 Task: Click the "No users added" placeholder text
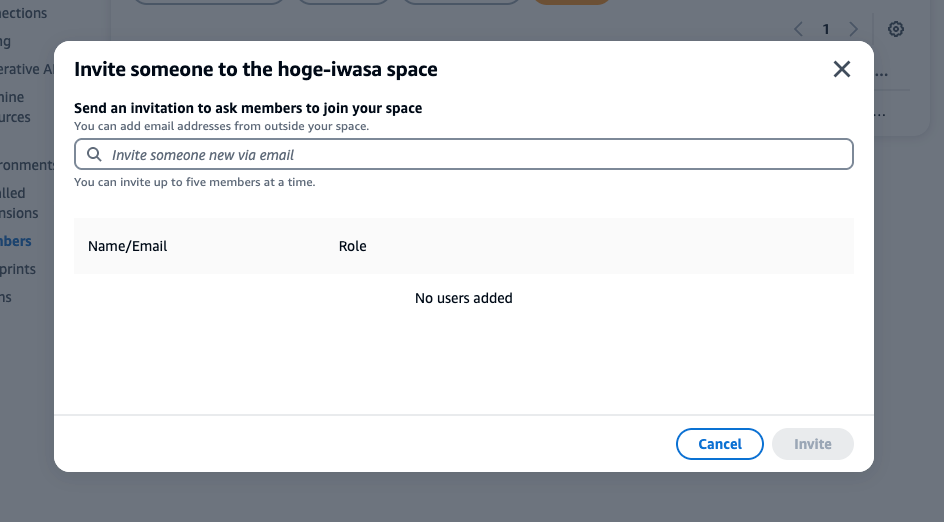pyautogui.click(x=463, y=298)
